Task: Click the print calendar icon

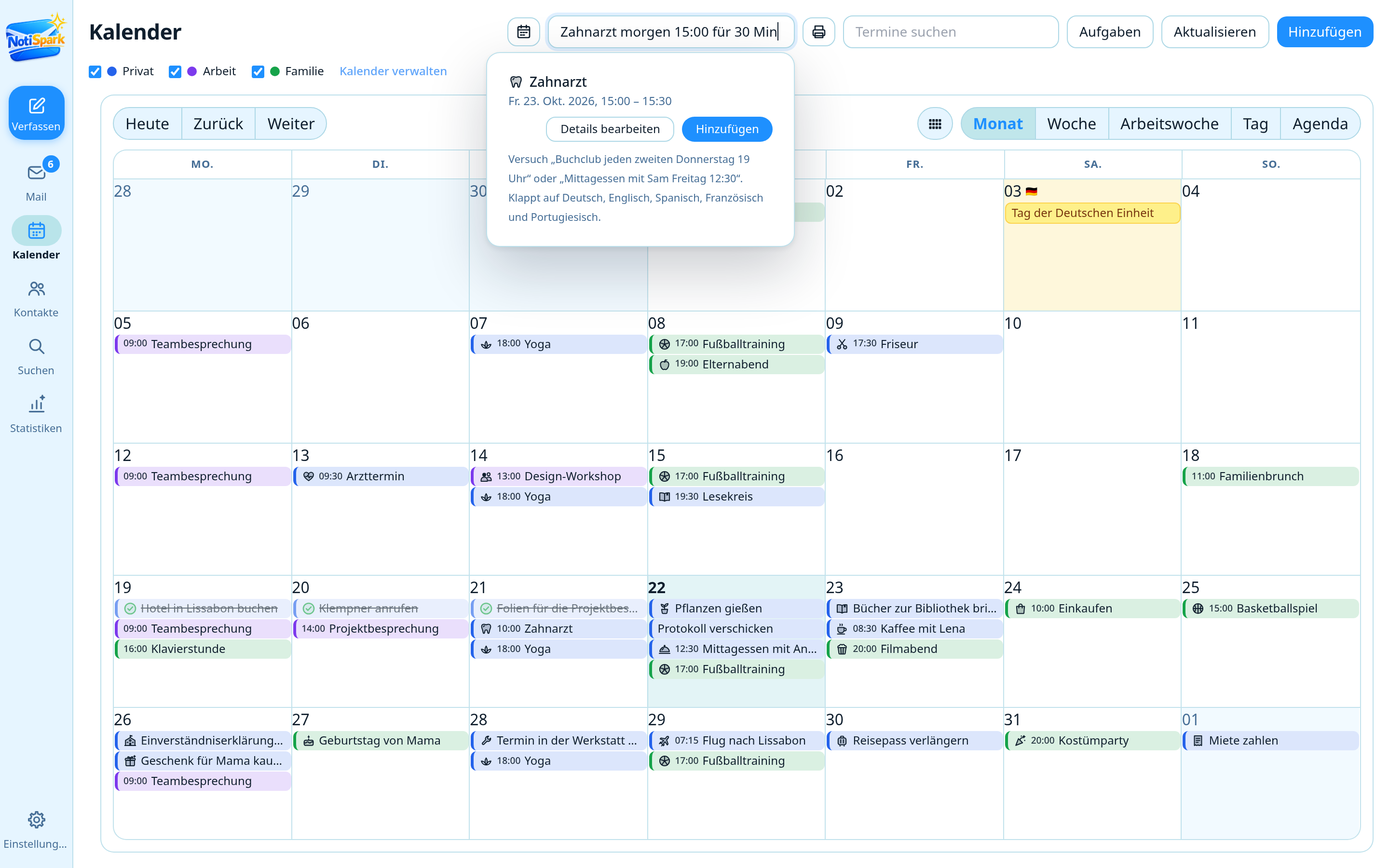Action: click(818, 31)
